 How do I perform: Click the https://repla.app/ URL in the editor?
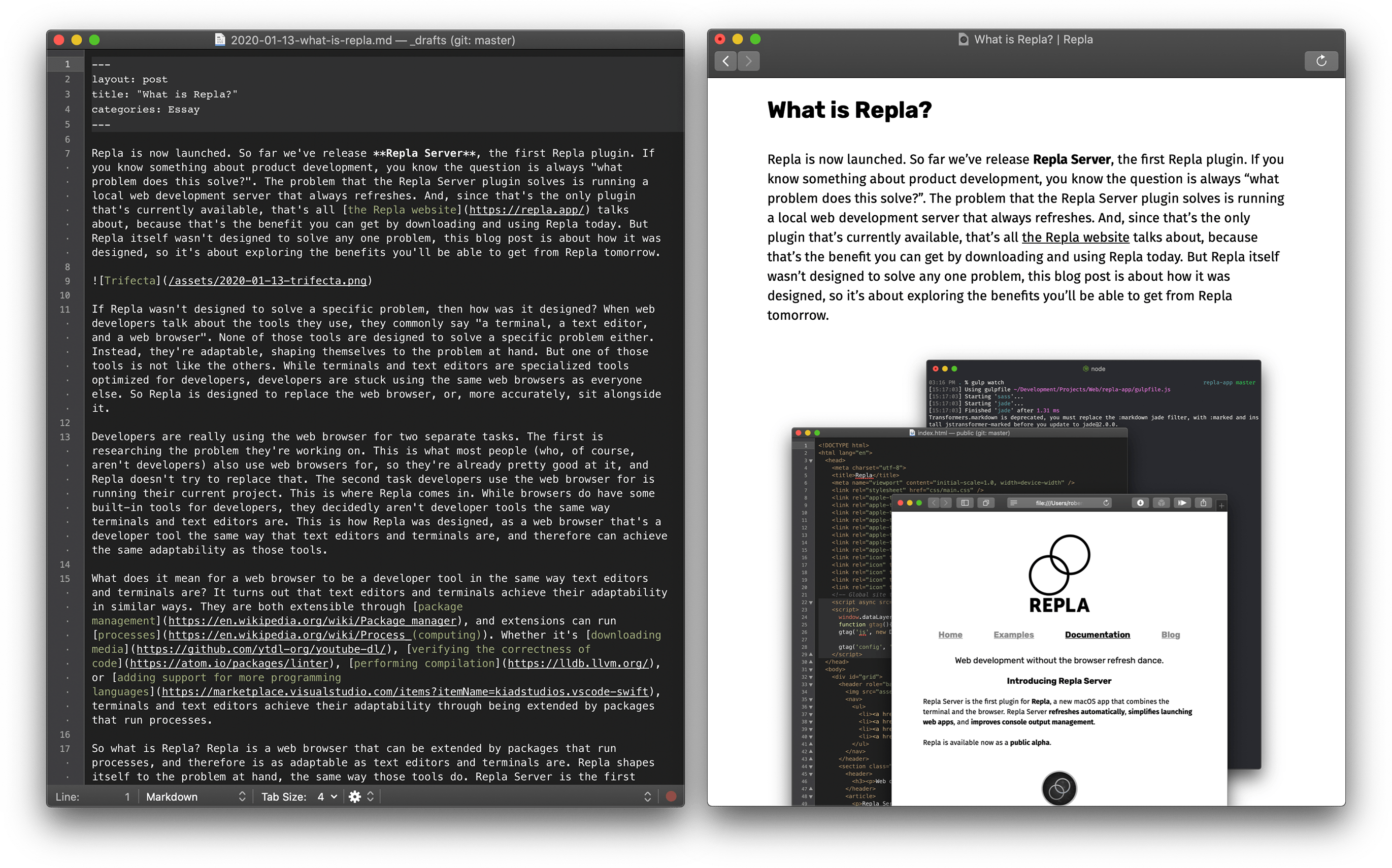pos(526,210)
